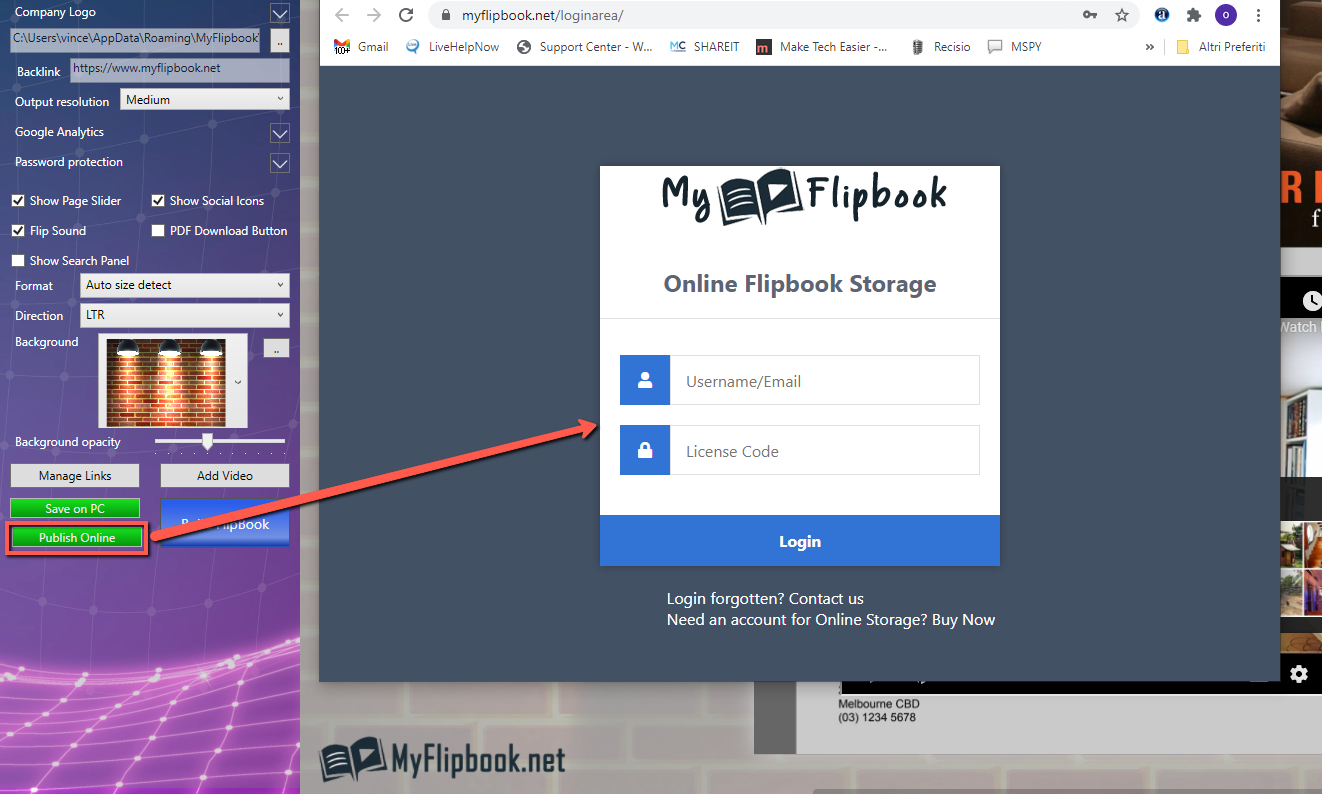Click the key icon in the address bar
The image size is (1322, 794).
(x=1090, y=16)
